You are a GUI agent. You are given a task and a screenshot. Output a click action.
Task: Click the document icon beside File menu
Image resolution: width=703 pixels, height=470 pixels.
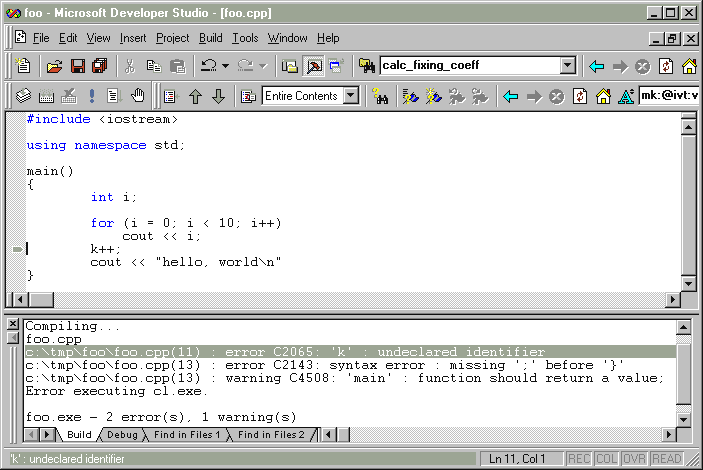coord(21,37)
